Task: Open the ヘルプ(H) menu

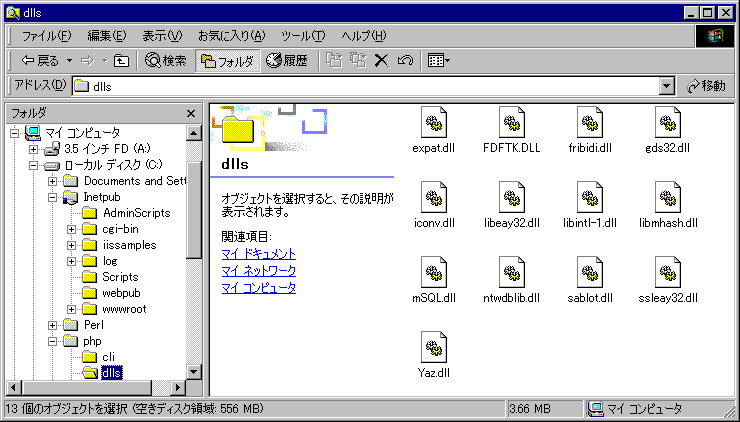Action: 363,35
